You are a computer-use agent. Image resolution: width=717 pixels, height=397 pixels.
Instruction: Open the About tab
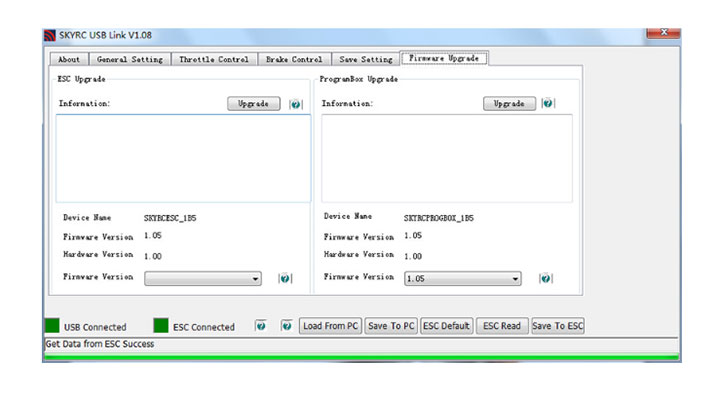pos(69,59)
